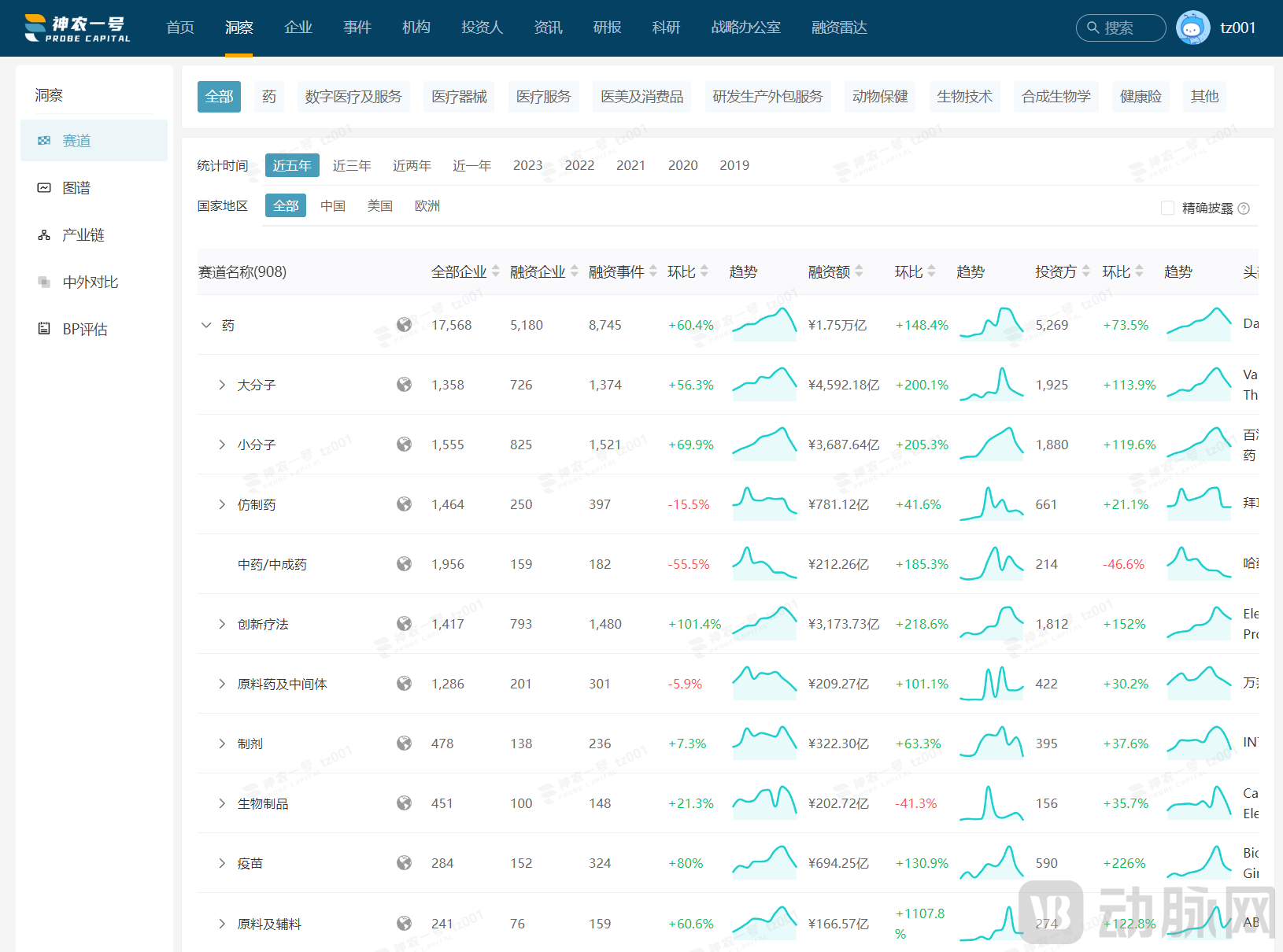Switch to the 机构 tab
The image size is (1283, 952).
click(416, 28)
